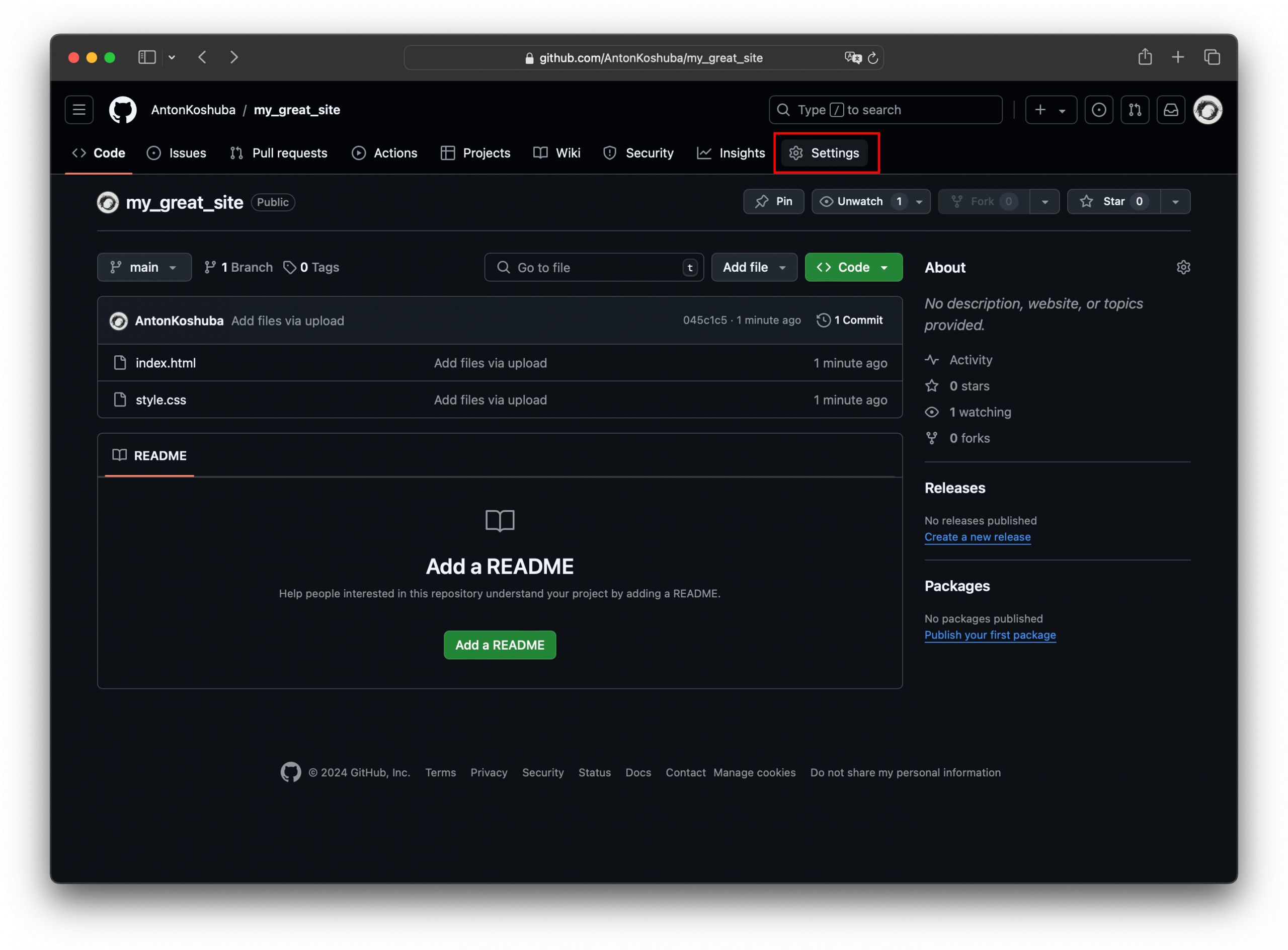
Task: Expand the Star lists dropdown arrow
Action: tap(1175, 202)
